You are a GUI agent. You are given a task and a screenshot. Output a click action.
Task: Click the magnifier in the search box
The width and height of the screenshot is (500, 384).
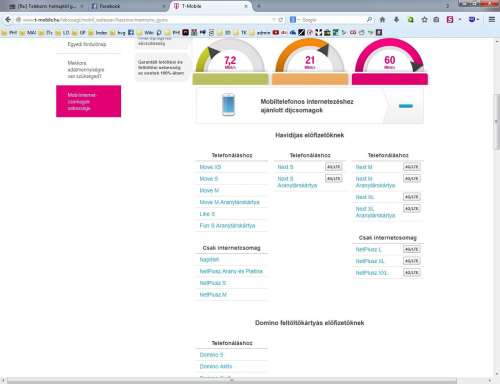coord(369,20)
